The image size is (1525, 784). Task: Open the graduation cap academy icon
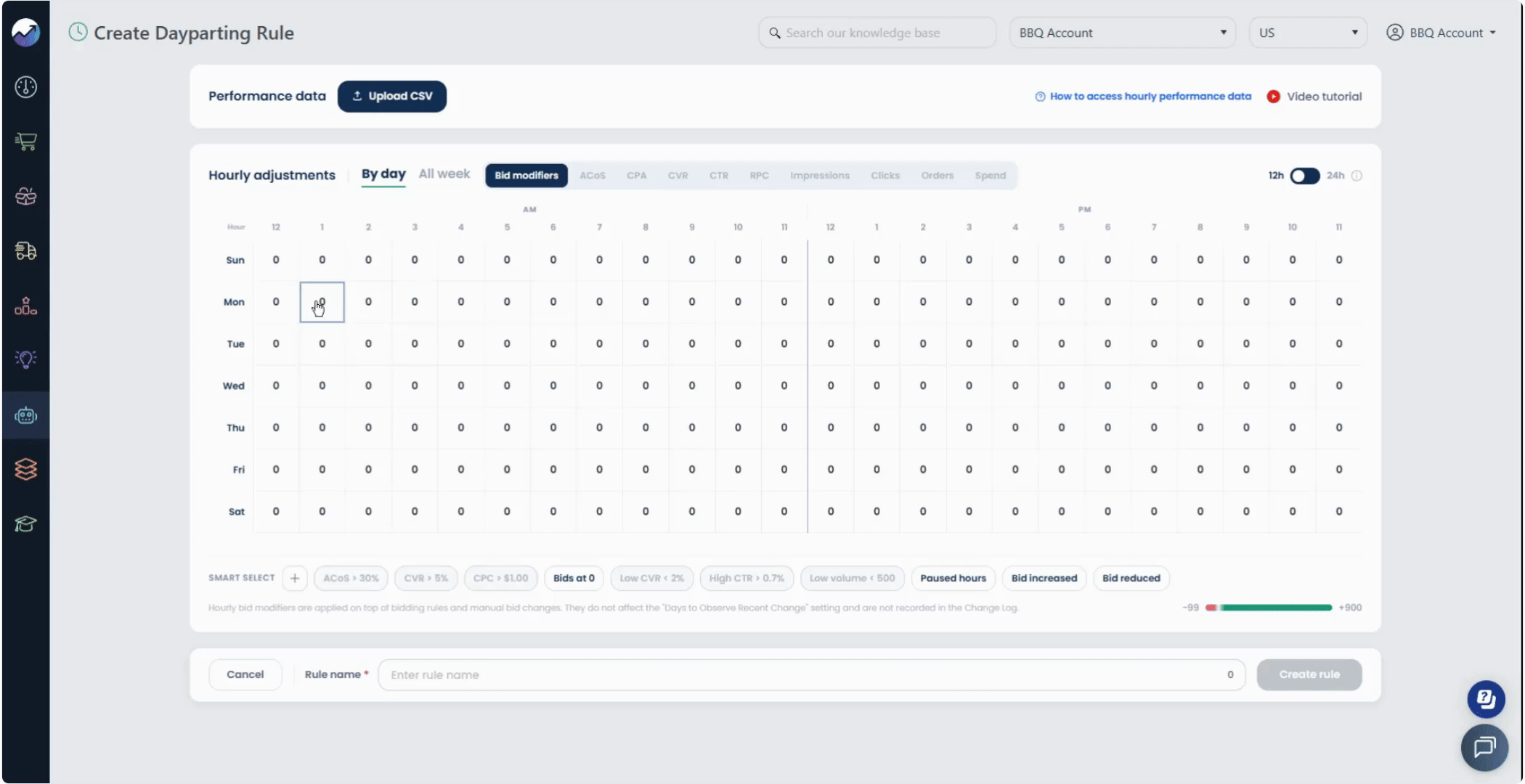coord(26,524)
